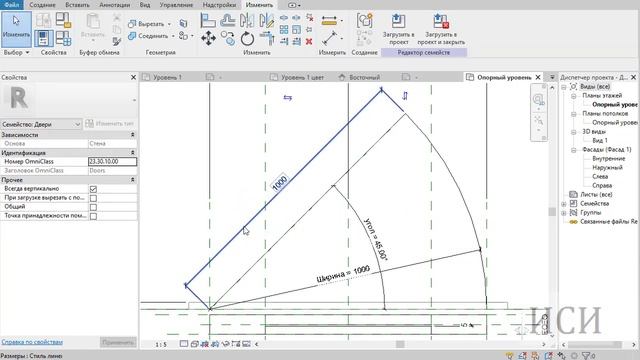The height and width of the screenshot is (360, 640).
Task: Click the Match Type Properties brush icon
Action: 117,41
